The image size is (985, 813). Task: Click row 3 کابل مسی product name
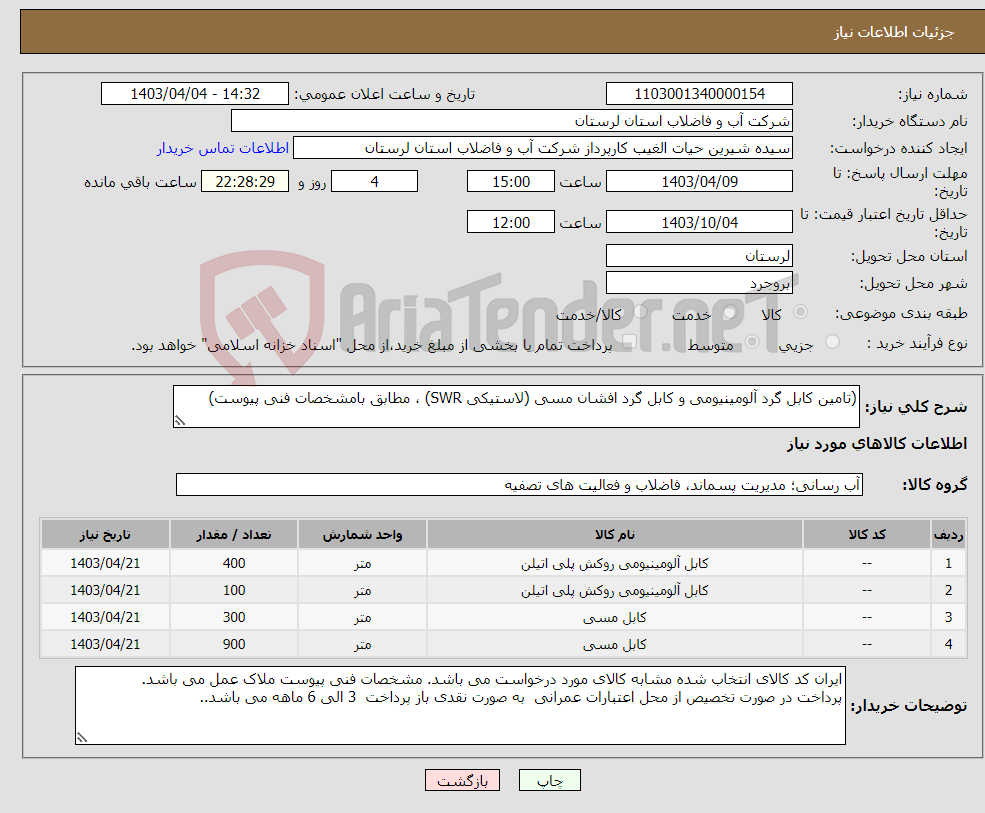click(x=614, y=618)
